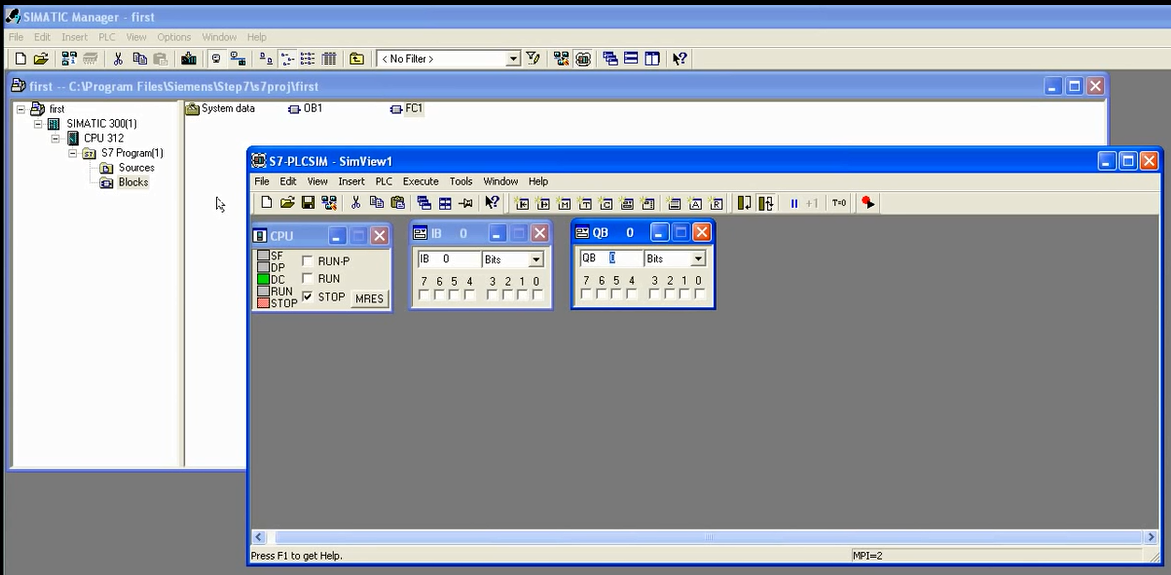
Task: Click the Download to PLC icon in SIMATIC Manager
Action: click(188, 58)
